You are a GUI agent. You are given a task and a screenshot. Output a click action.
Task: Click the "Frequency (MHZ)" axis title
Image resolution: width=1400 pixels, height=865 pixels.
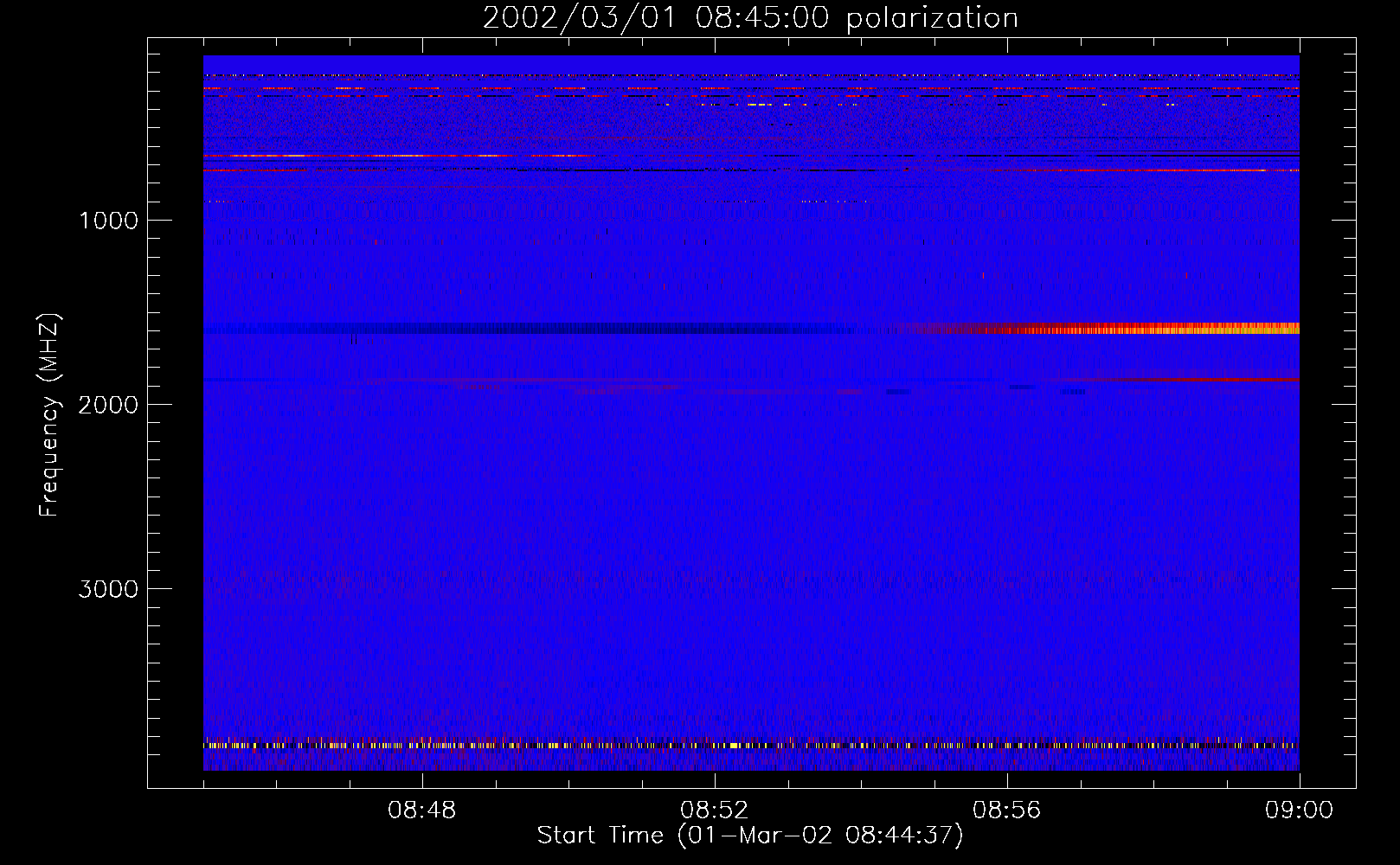coord(48,415)
